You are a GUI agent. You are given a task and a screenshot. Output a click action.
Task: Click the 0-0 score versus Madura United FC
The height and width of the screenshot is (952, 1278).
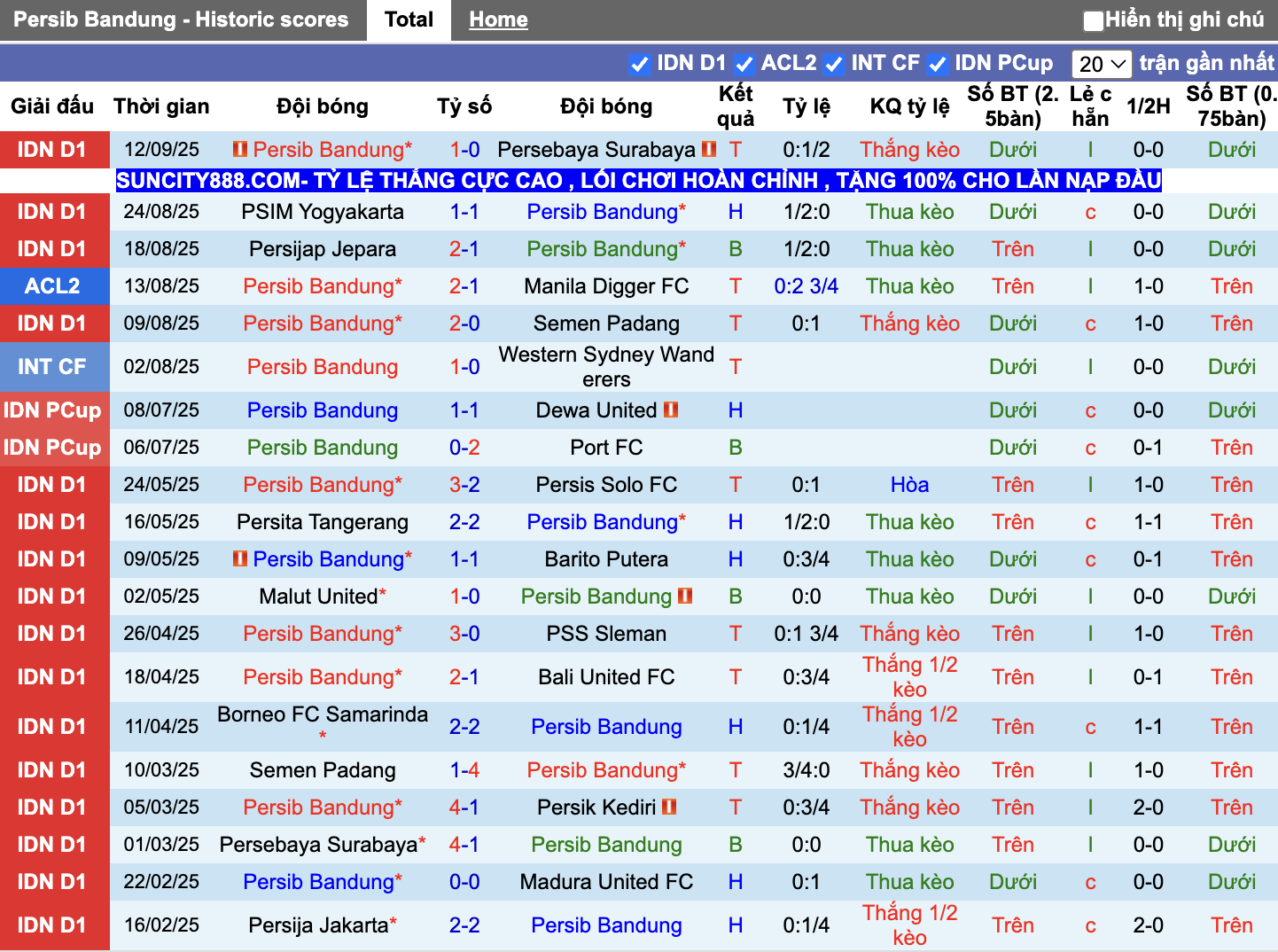pos(464,882)
